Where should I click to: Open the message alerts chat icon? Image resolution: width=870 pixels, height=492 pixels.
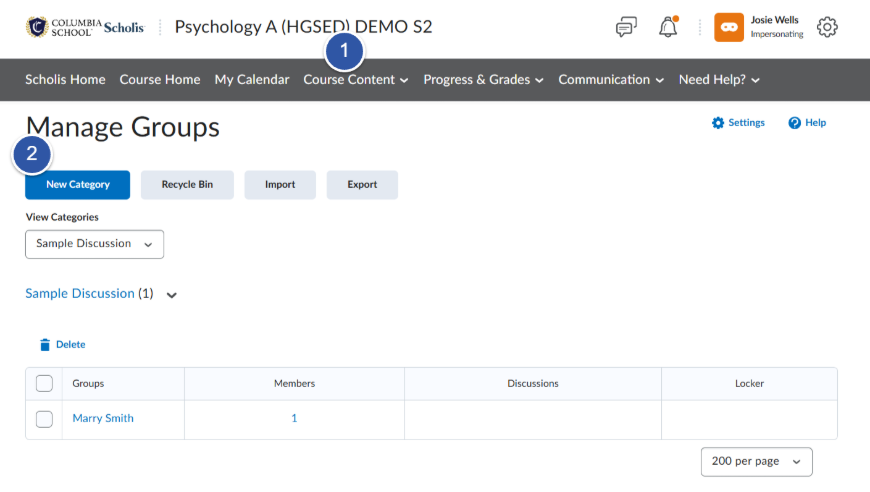coord(626,27)
